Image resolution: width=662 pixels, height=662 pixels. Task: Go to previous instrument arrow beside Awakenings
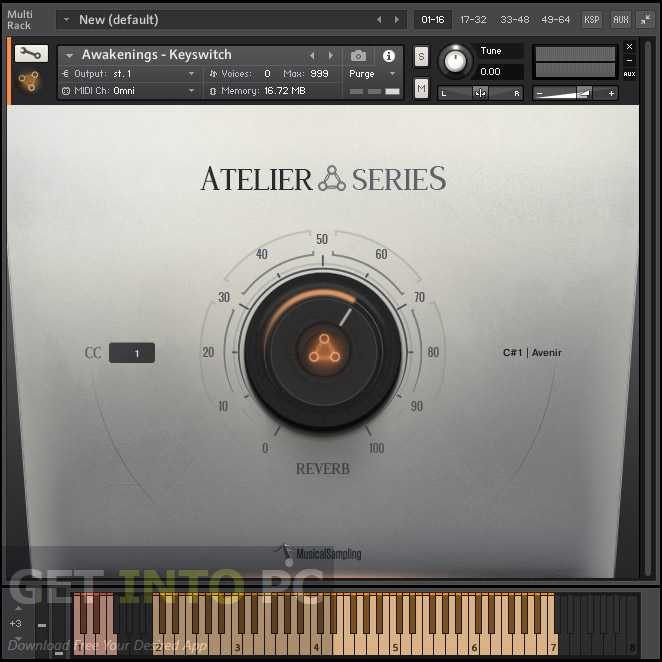point(312,56)
